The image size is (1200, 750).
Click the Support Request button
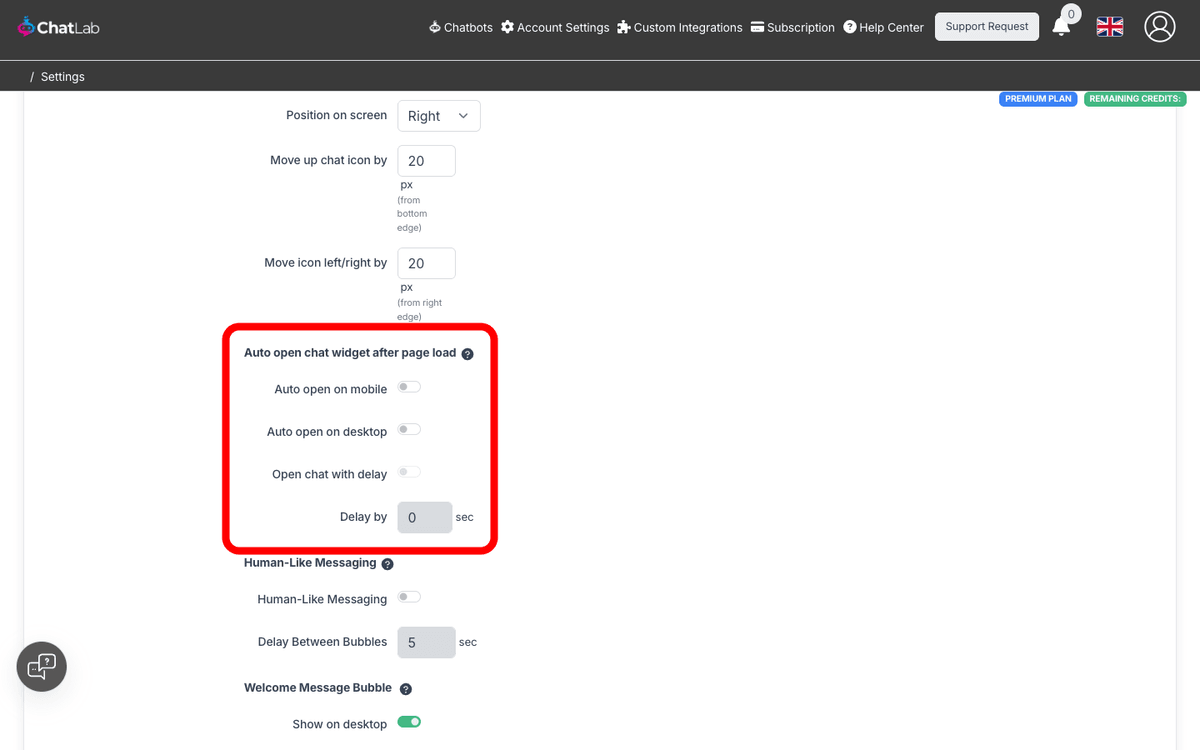(x=986, y=26)
